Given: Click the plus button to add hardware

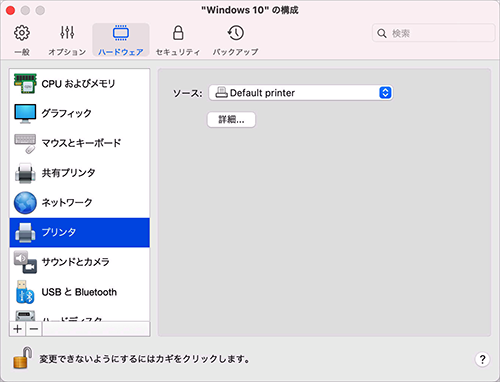Looking at the screenshot, I should pyautogui.click(x=18, y=329).
